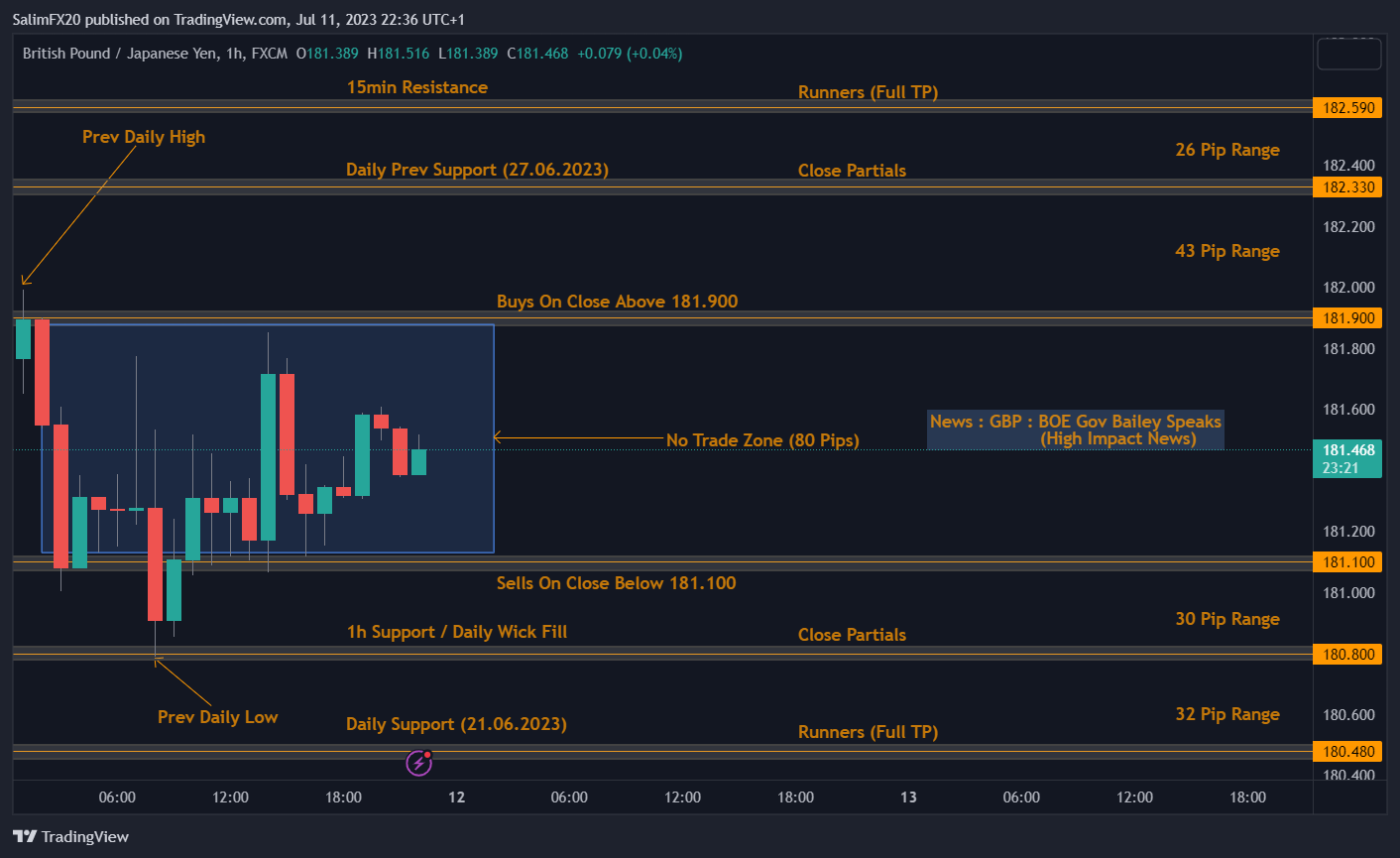Click the TradingView logo
The image size is (1400, 858).
pyautogui.click(x=71, y=836)
